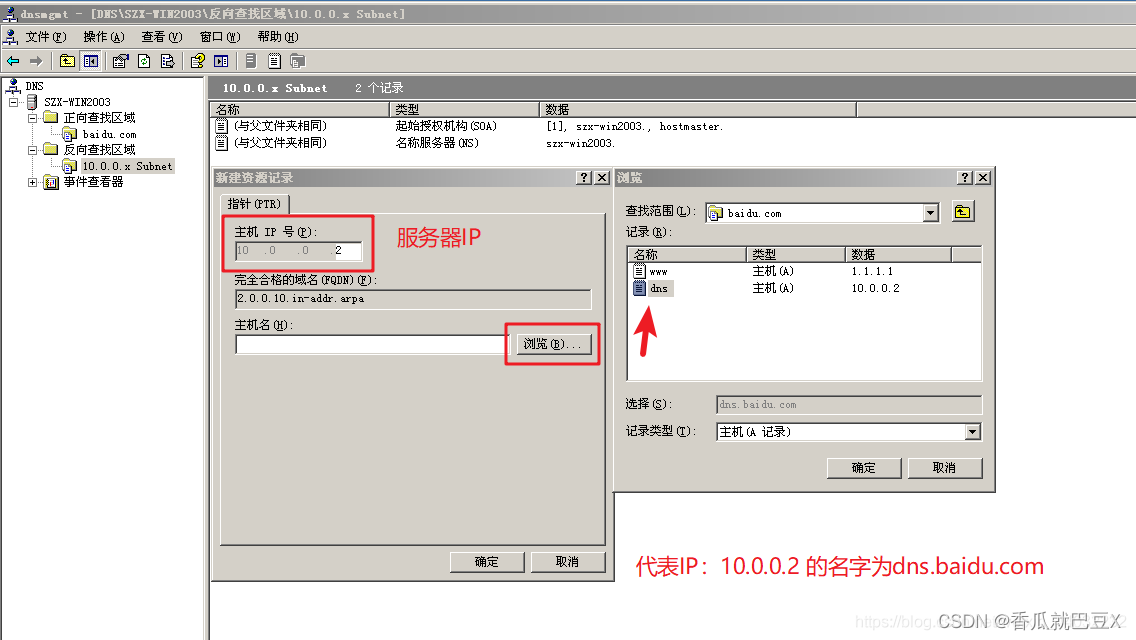Click the Forward navigation arrow icon
The width and height of the screenshot is (1136, 640).
35,60
